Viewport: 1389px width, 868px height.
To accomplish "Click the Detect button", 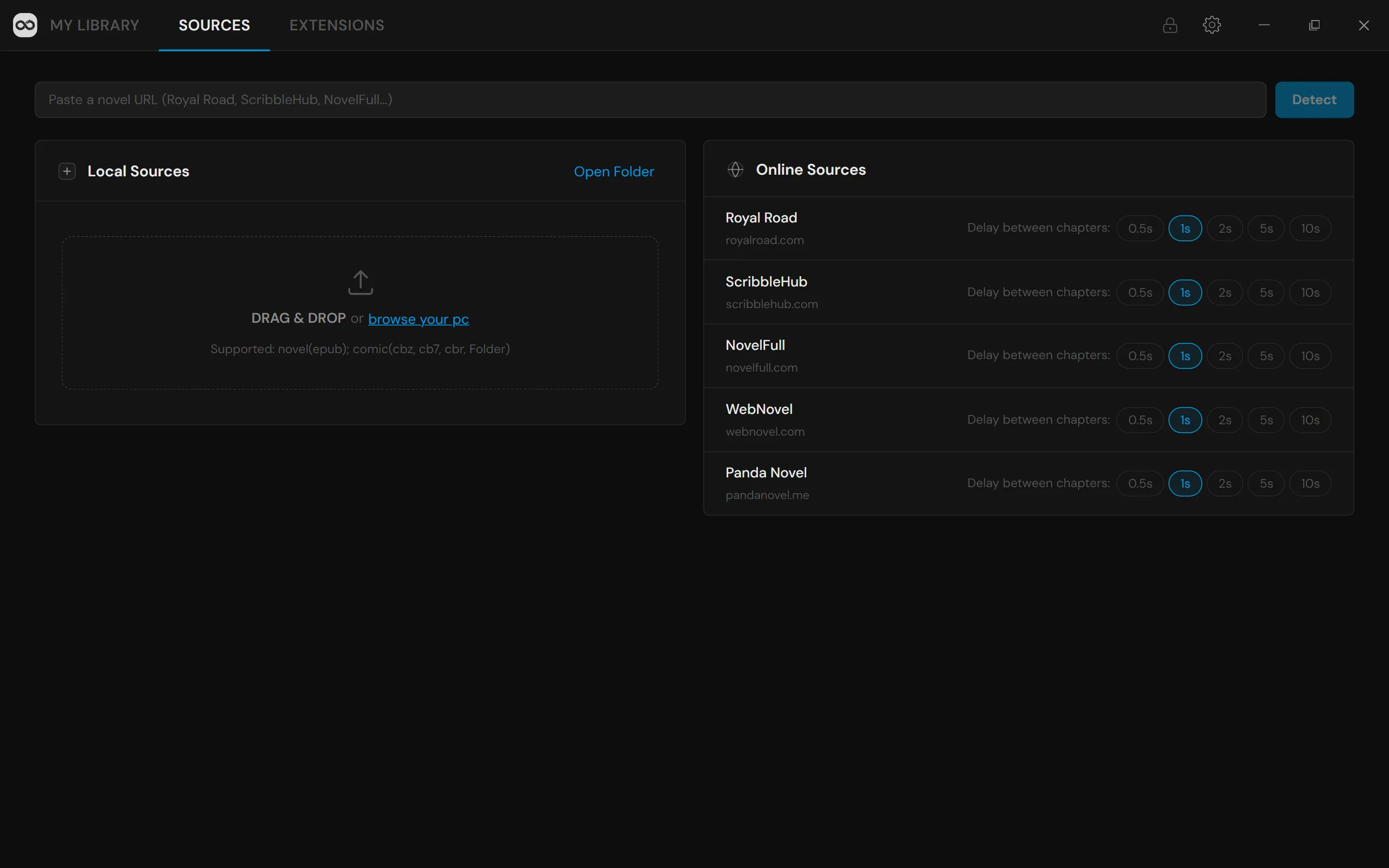I will pyautogui.click(x=1314, y=100).
